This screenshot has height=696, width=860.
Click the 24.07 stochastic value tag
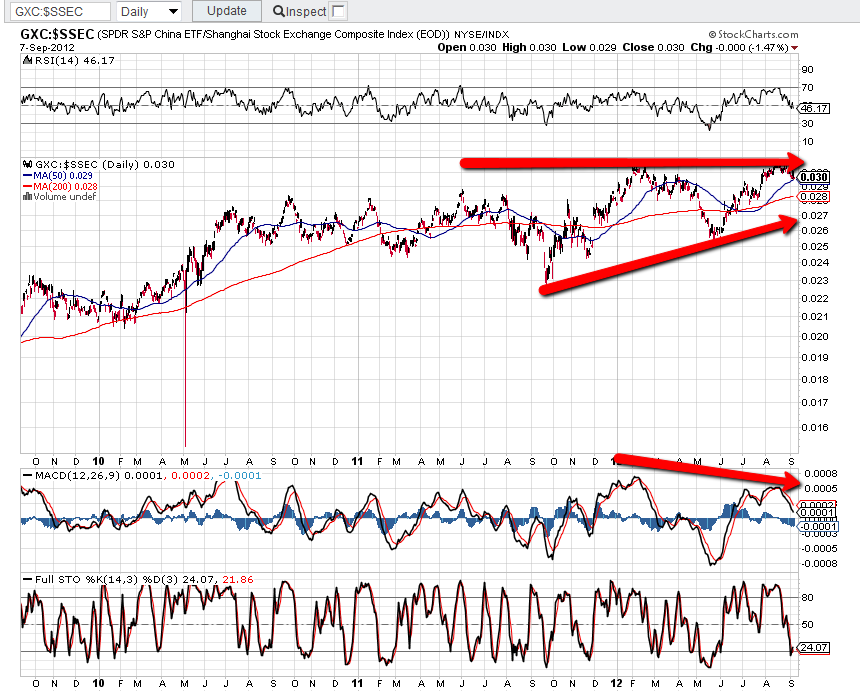tap(814, 648)
